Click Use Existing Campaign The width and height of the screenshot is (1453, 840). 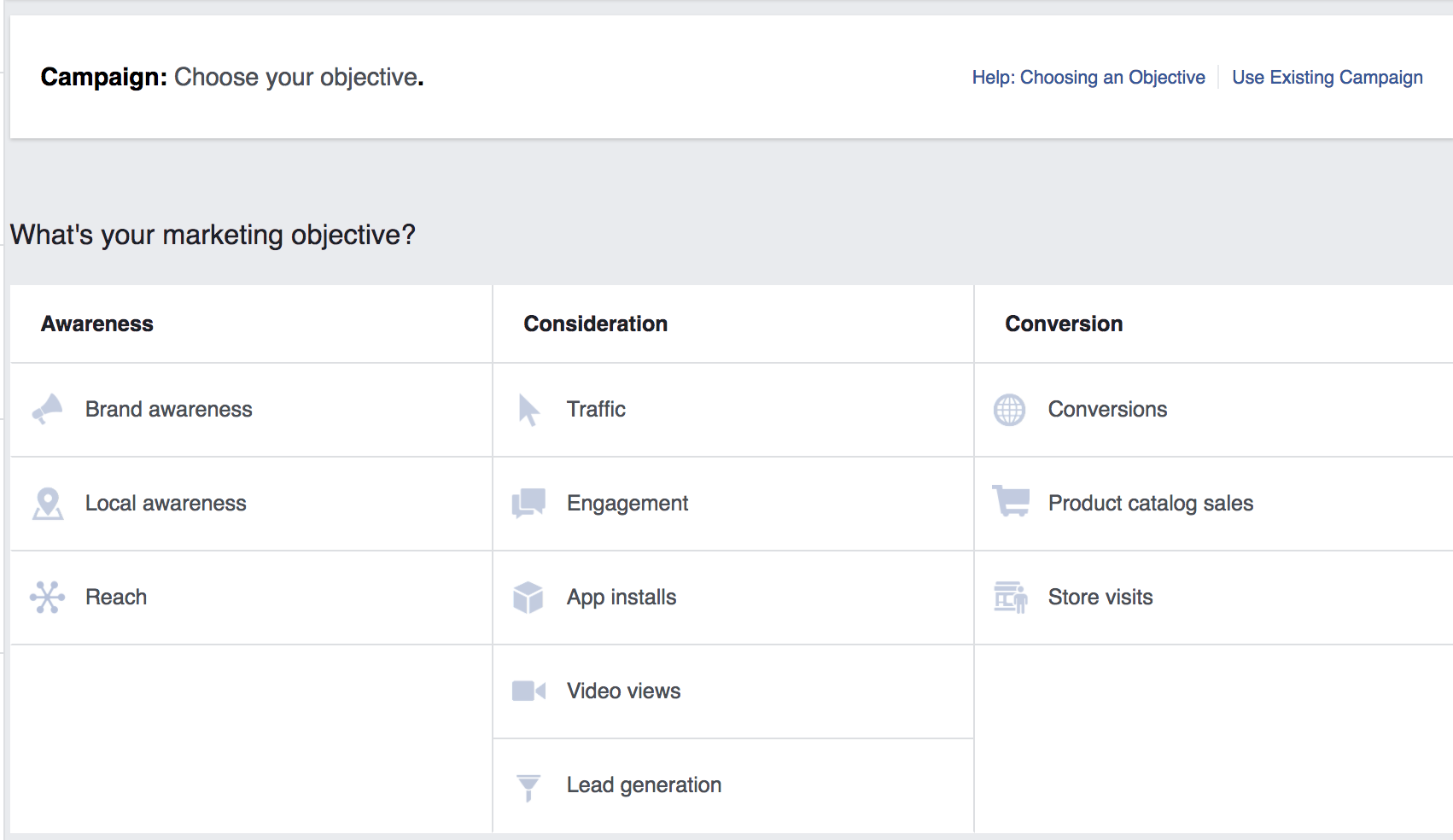1327,77
